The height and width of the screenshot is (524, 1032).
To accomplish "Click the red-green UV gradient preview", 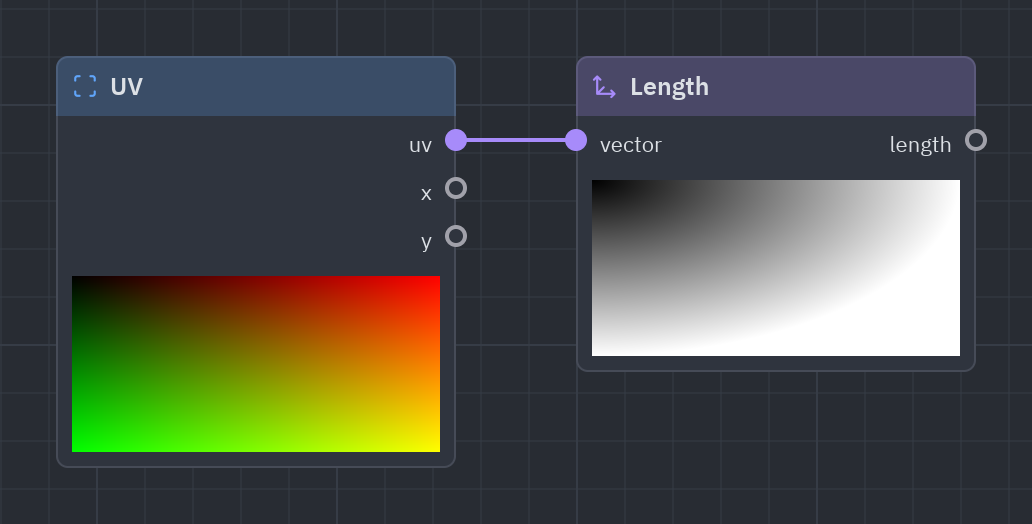I will click(256, 364).
